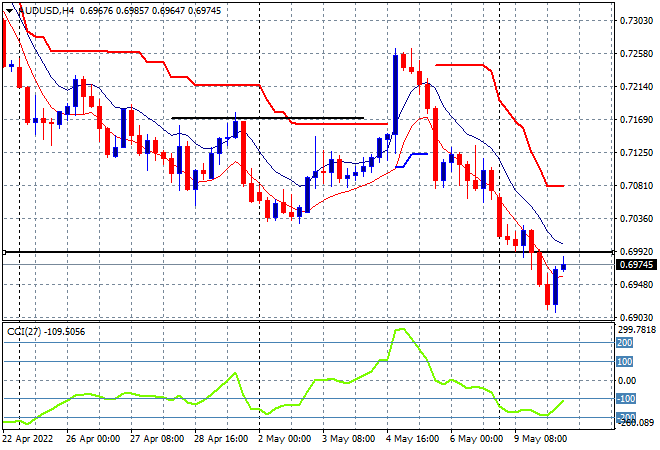The image size is (660, 450).
Task: Click the 9 May 08:00 time label
Action: tap(540, 439)
